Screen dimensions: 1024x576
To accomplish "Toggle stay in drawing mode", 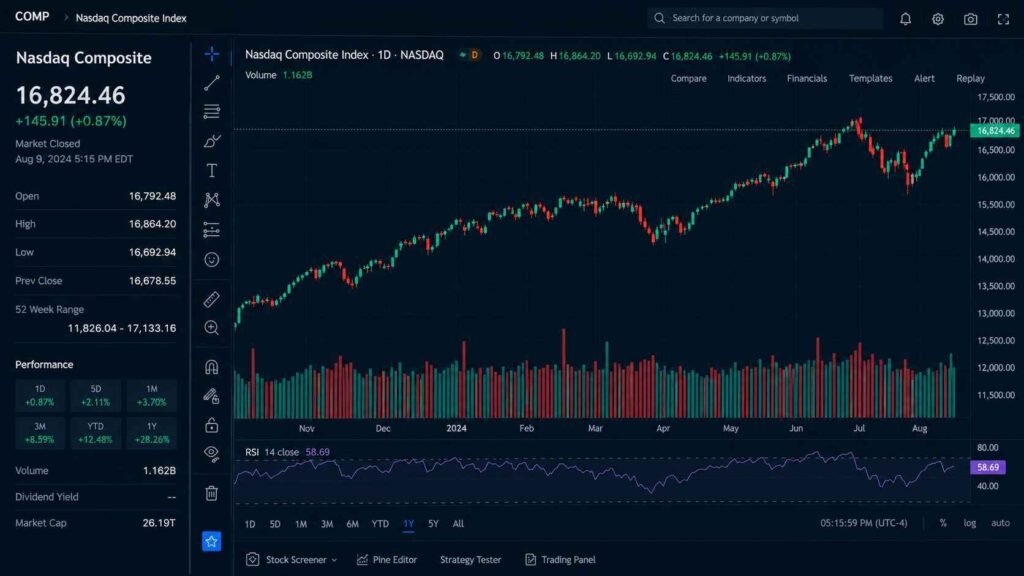I will 212,396.
